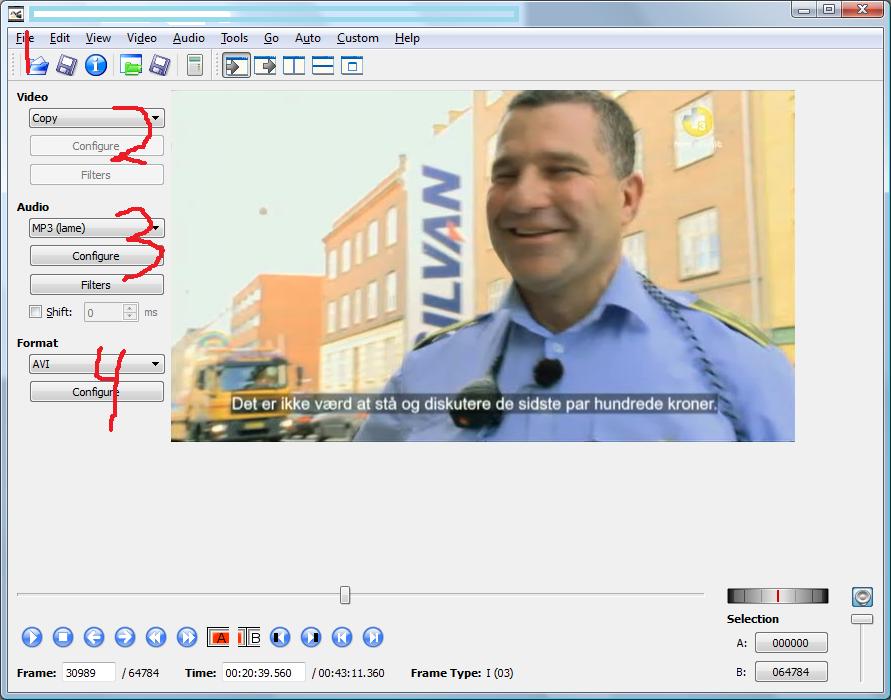Open the File menu
The image size is (891, 700).
point(25,38)
